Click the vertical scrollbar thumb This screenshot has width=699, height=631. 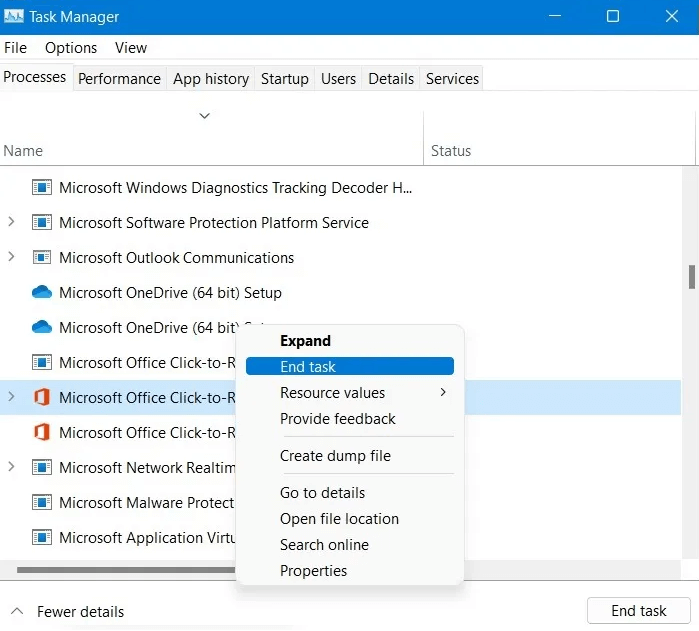pyautogui.click(x=691, y=276)
